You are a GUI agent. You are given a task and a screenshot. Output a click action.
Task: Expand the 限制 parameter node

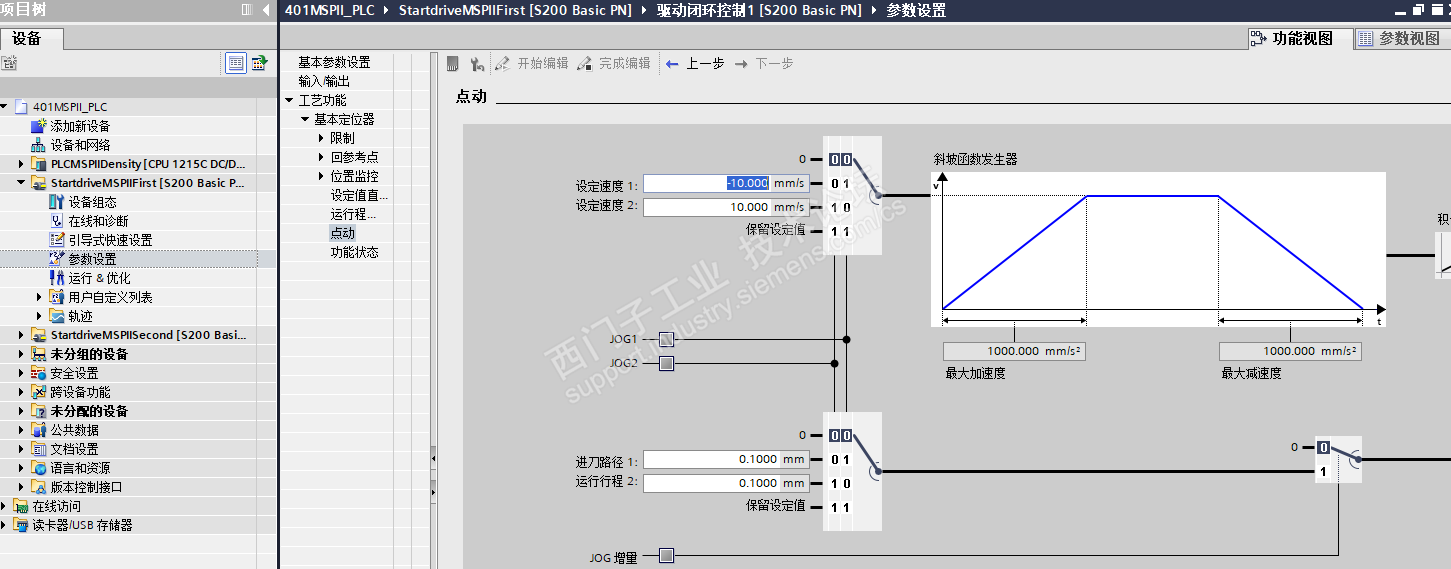tap(321, 138)
